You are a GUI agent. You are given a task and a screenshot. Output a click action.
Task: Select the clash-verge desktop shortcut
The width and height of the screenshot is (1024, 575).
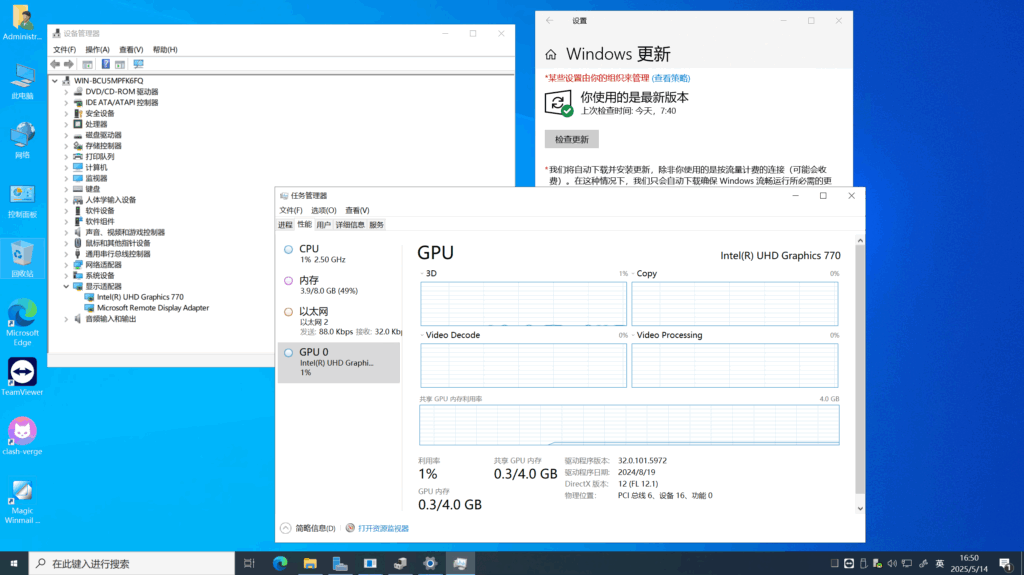(22, 436)
